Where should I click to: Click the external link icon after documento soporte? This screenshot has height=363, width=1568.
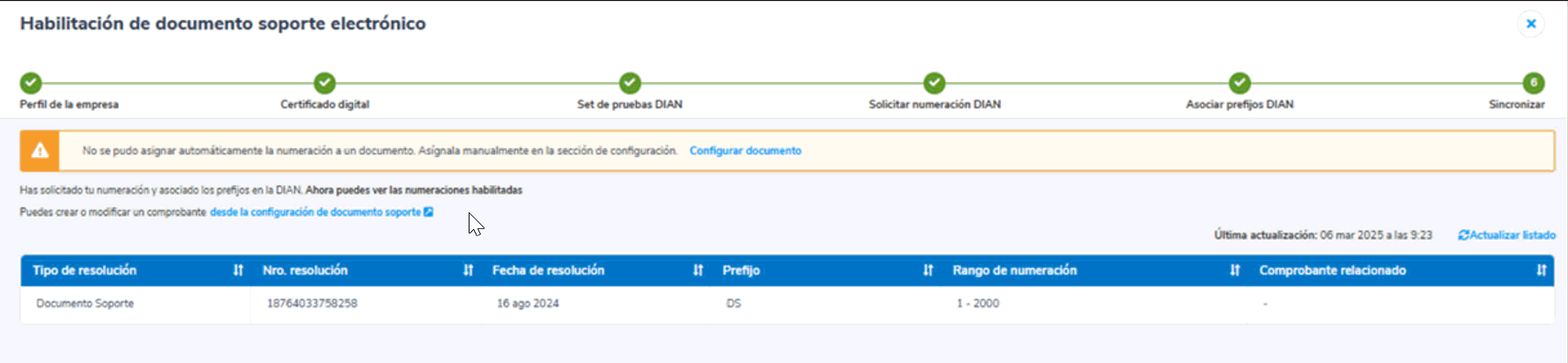tap(428, 212)
